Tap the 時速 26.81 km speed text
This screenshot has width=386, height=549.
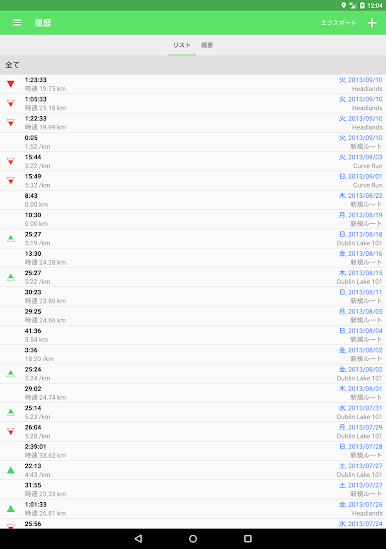[x=45, y=513]
